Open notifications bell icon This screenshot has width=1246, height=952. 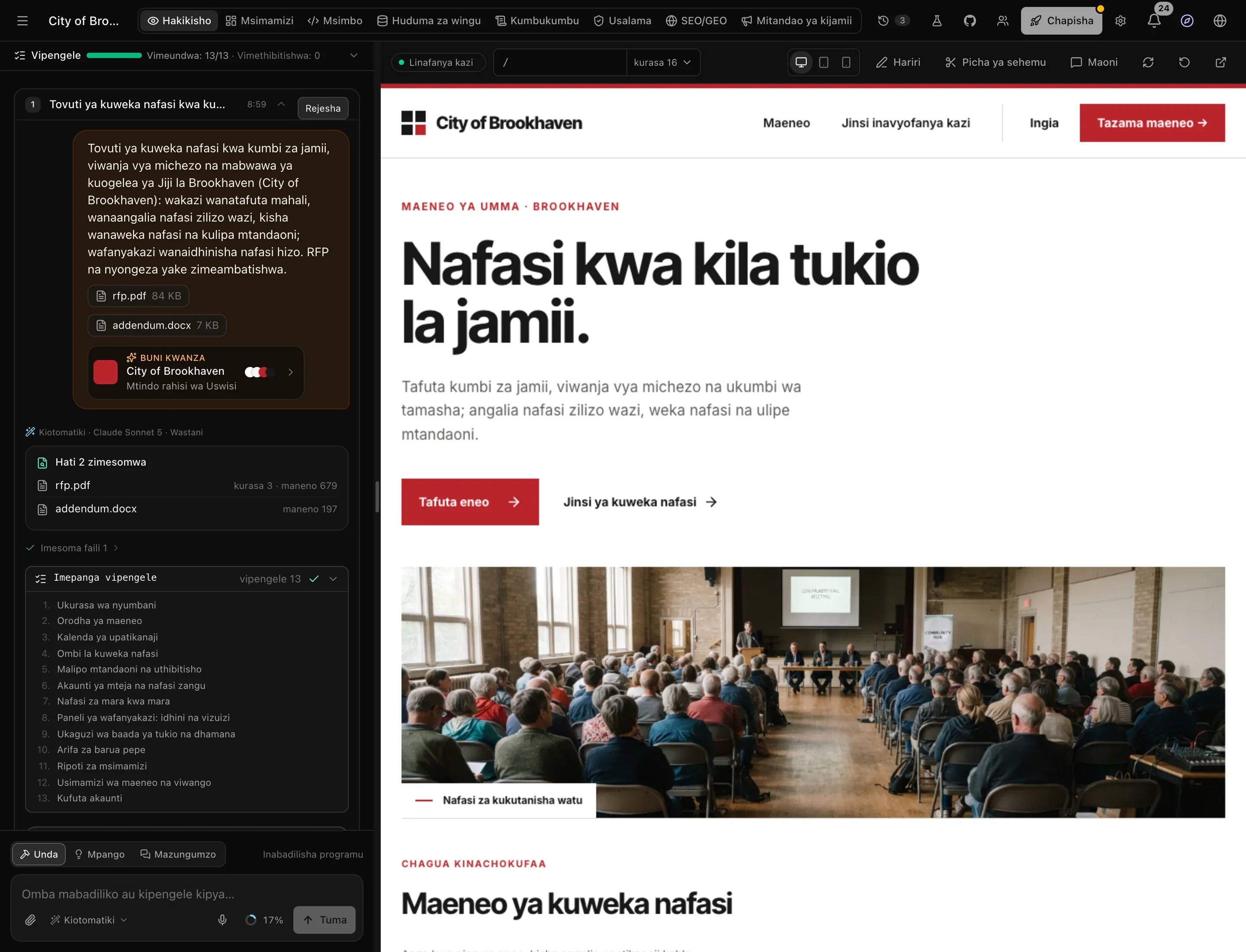point(1154,21)
